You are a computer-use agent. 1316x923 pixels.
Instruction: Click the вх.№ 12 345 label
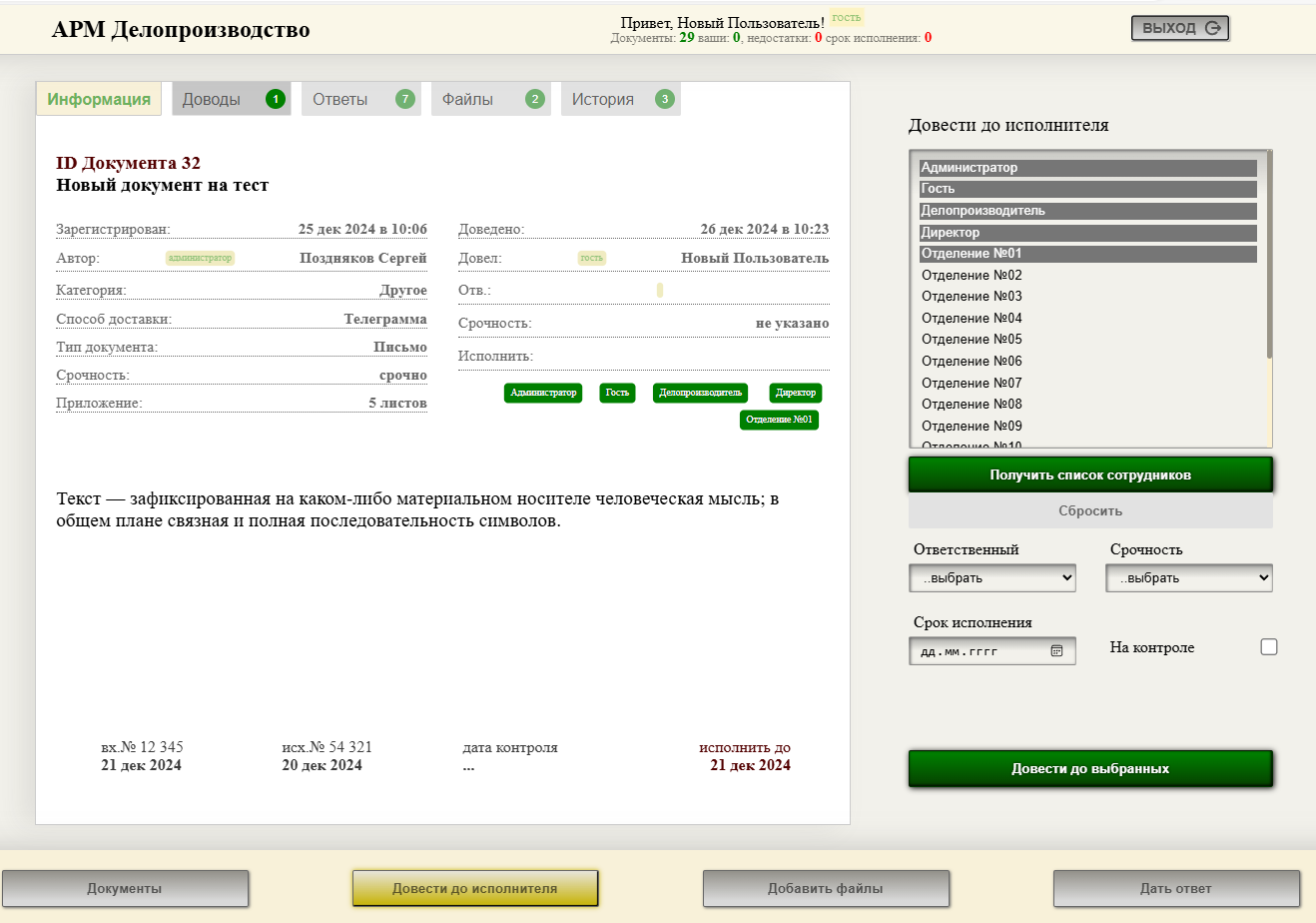click(x=142, y=747)
